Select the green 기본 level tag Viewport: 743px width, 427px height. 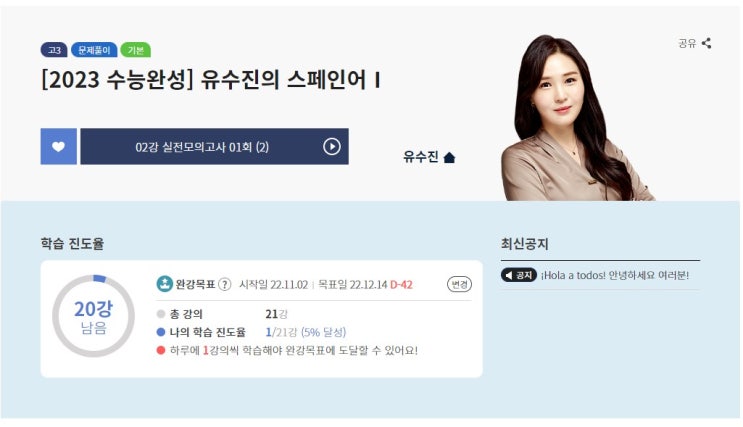pyautogui.click(x=136, y=50)
